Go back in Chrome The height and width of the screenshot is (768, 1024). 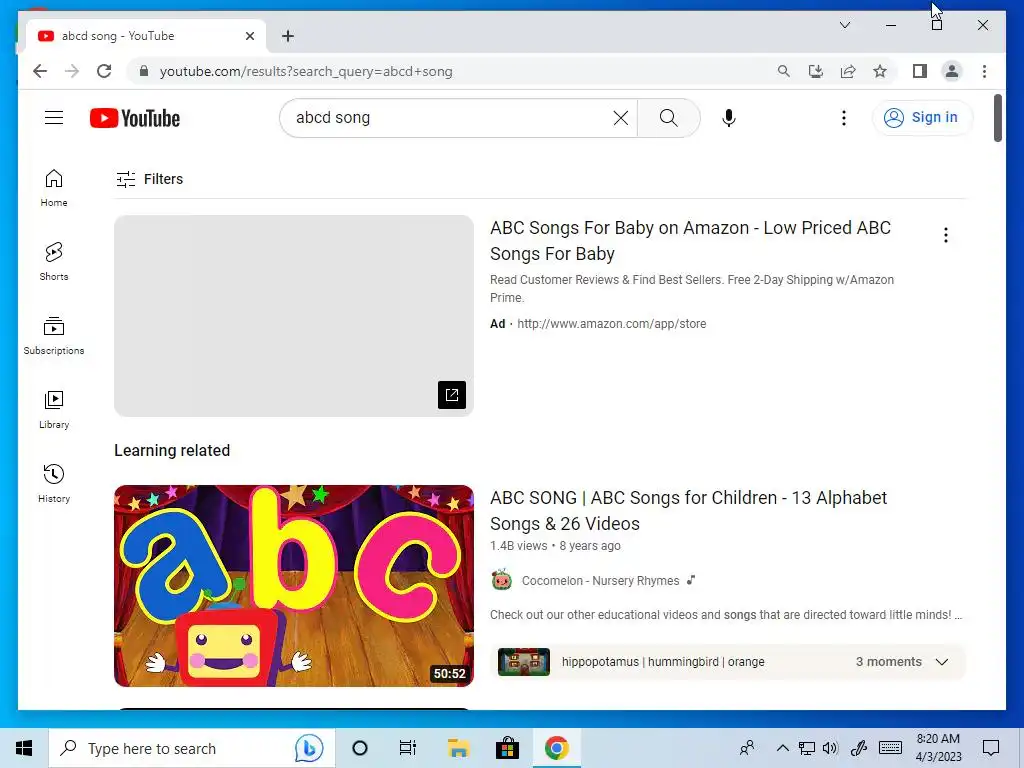(x=40, y=71)
